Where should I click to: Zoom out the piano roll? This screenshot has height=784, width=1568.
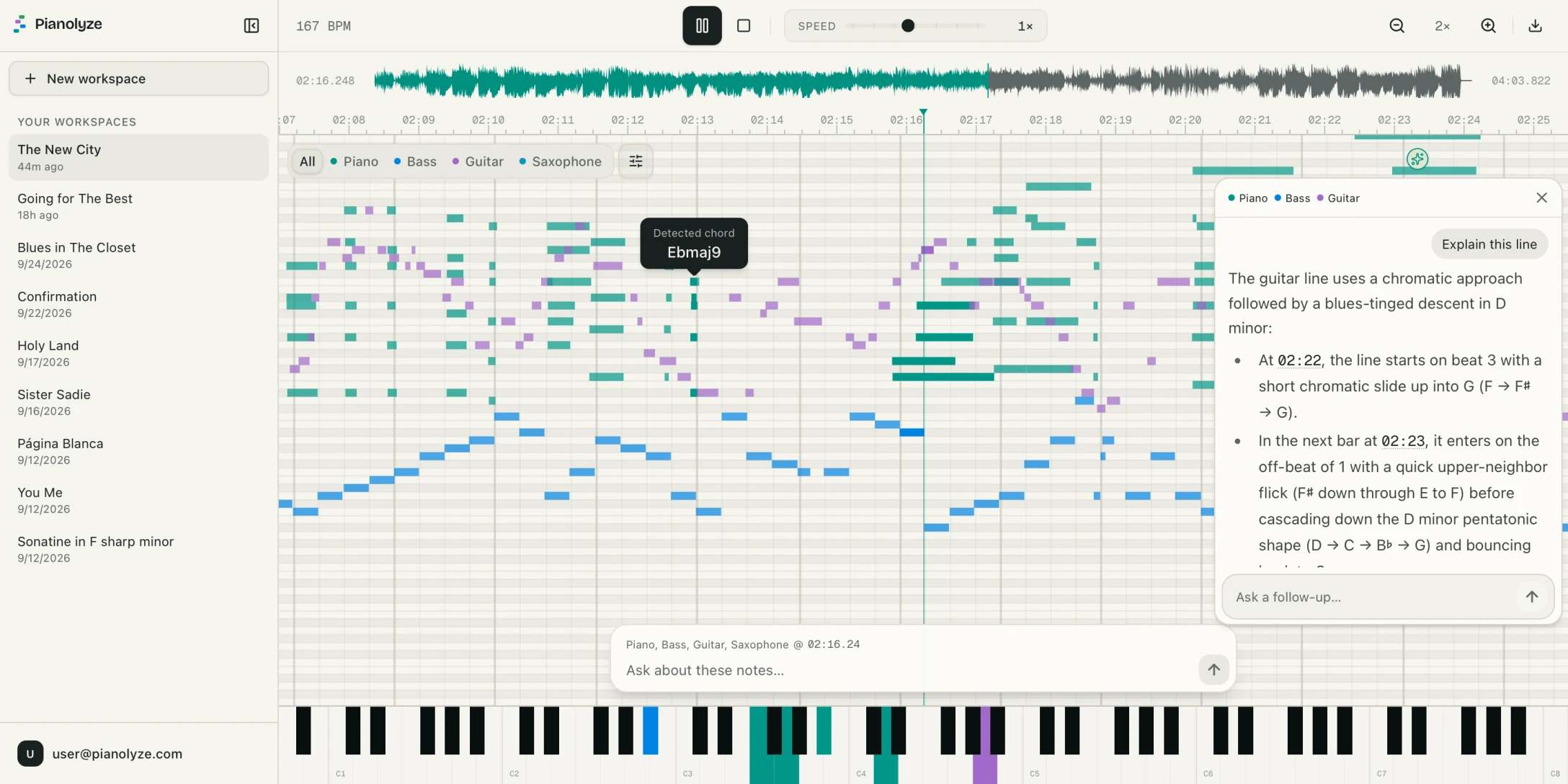[1396, 26]
